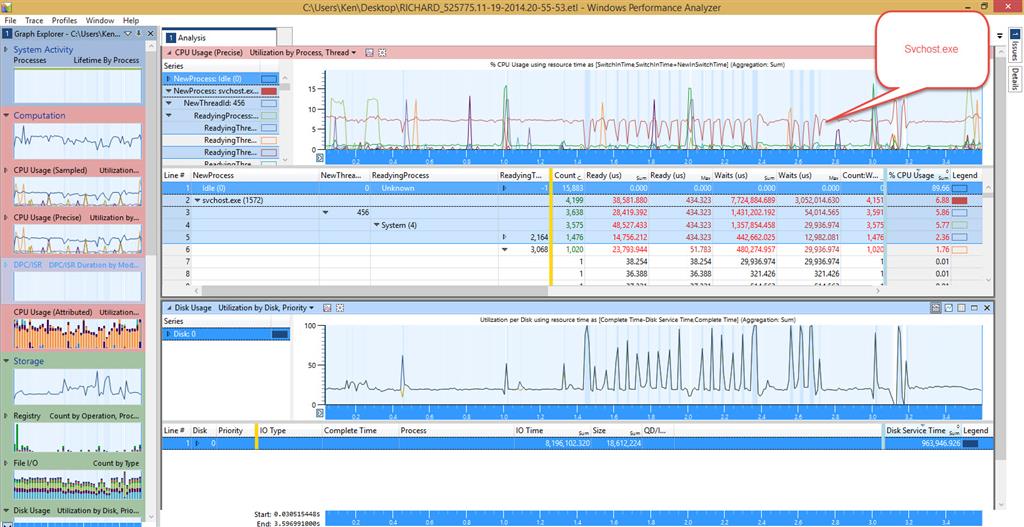Sort by the % CPU Usage column header
Image resolution: width=1024 pixels, height=527 pixels.
tap(918, 175)
